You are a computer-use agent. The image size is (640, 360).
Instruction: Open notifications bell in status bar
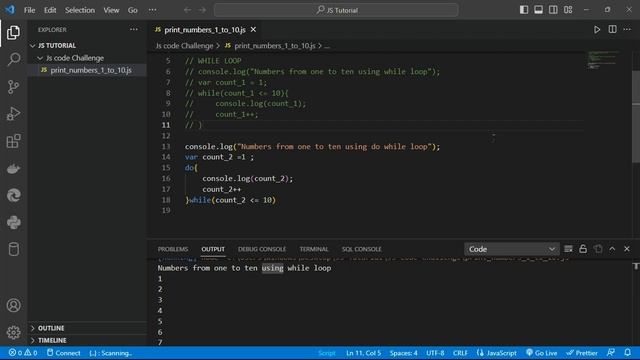click(628, 353)
